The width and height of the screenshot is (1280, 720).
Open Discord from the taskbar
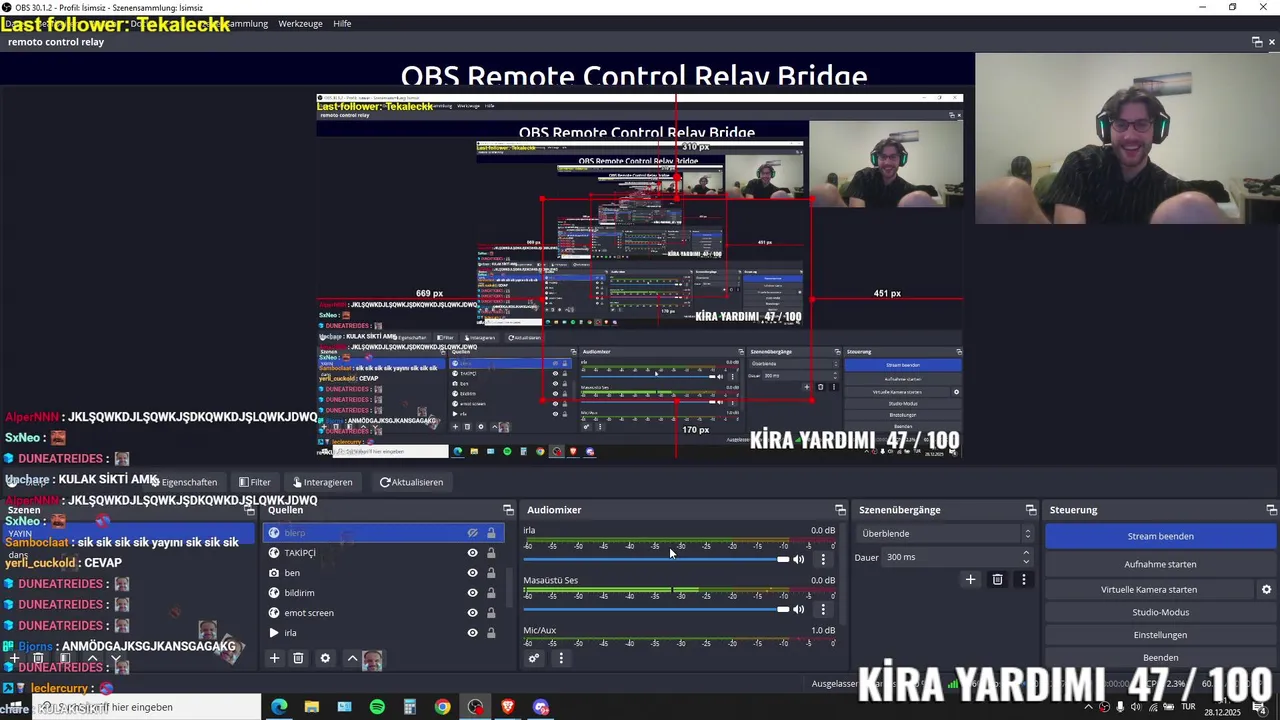pos(541,707)
